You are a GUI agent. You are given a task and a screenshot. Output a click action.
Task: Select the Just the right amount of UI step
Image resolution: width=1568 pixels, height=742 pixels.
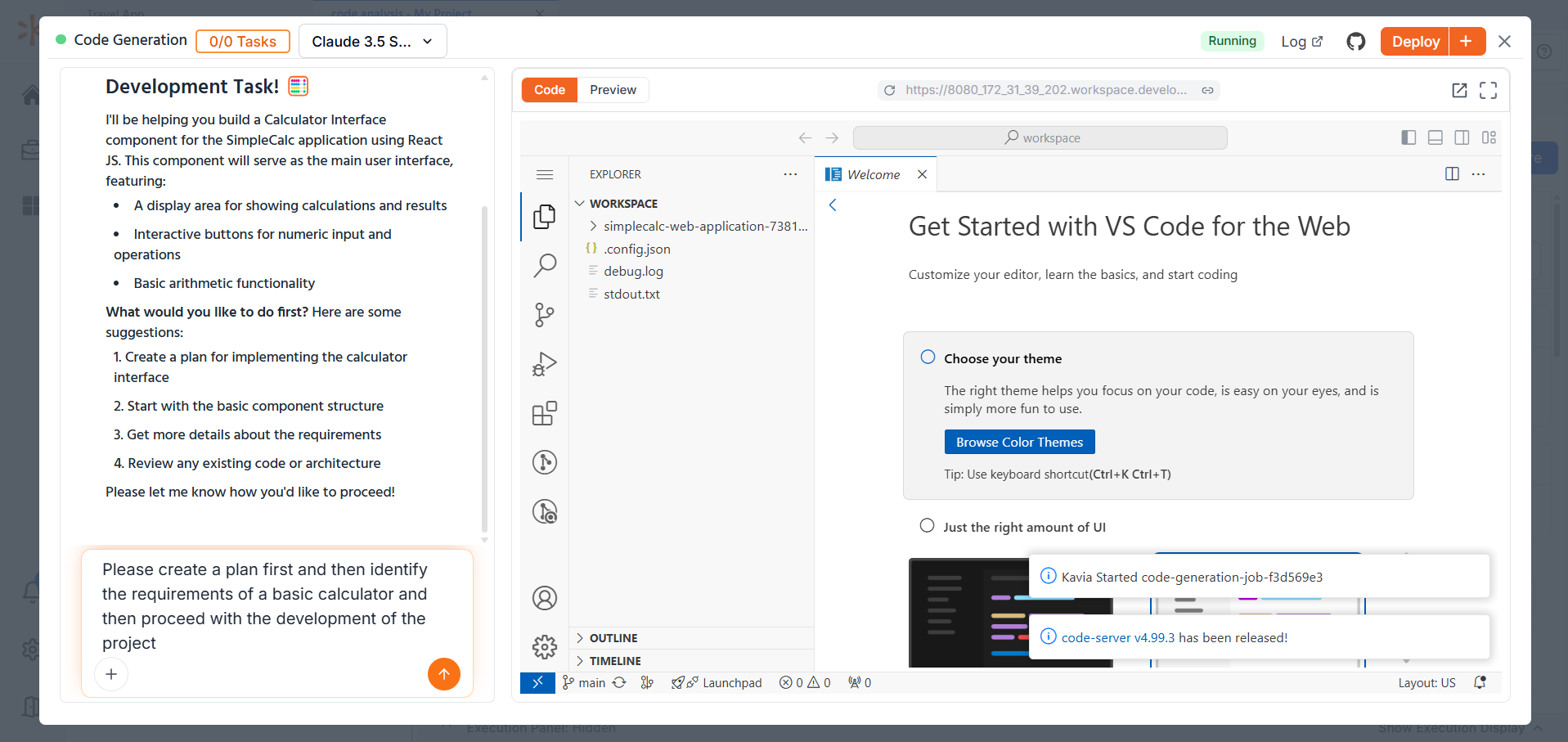1024,527
